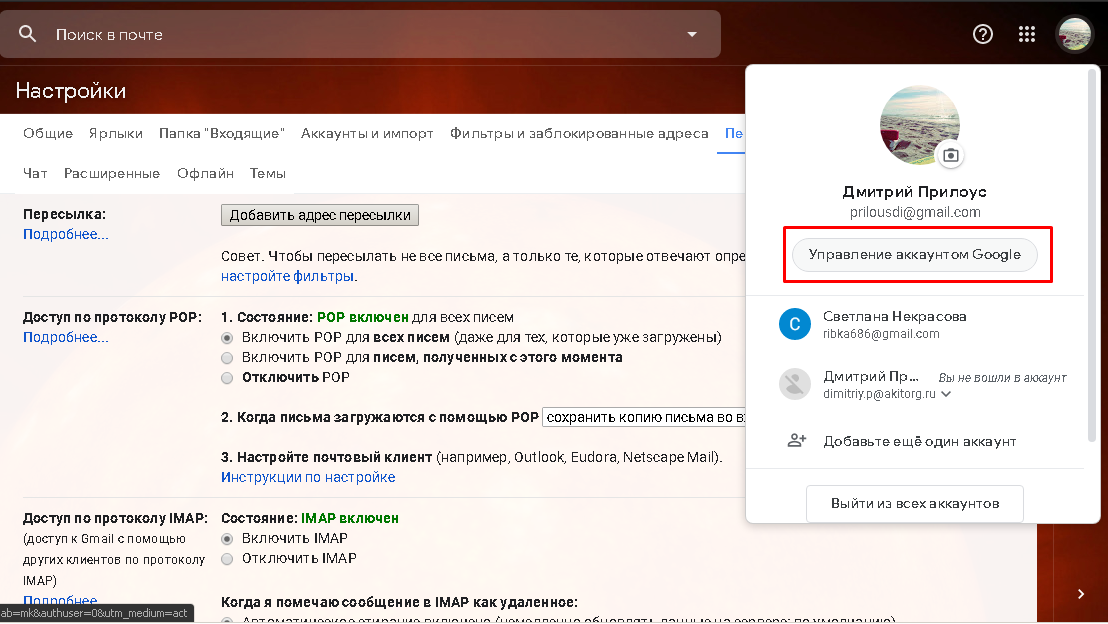Image resolution: width=1108 pixels, height=624 pixels.
Task: Click the search magnifier icon
Action: pos(27,33)
